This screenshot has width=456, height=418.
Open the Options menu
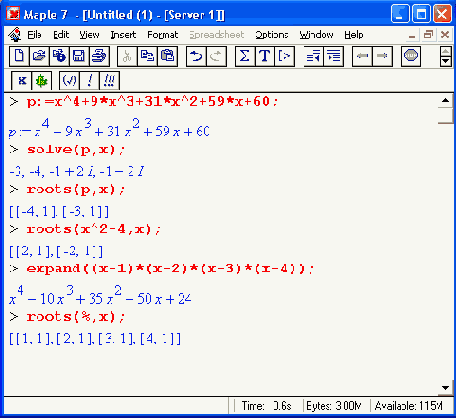point(272,35)
